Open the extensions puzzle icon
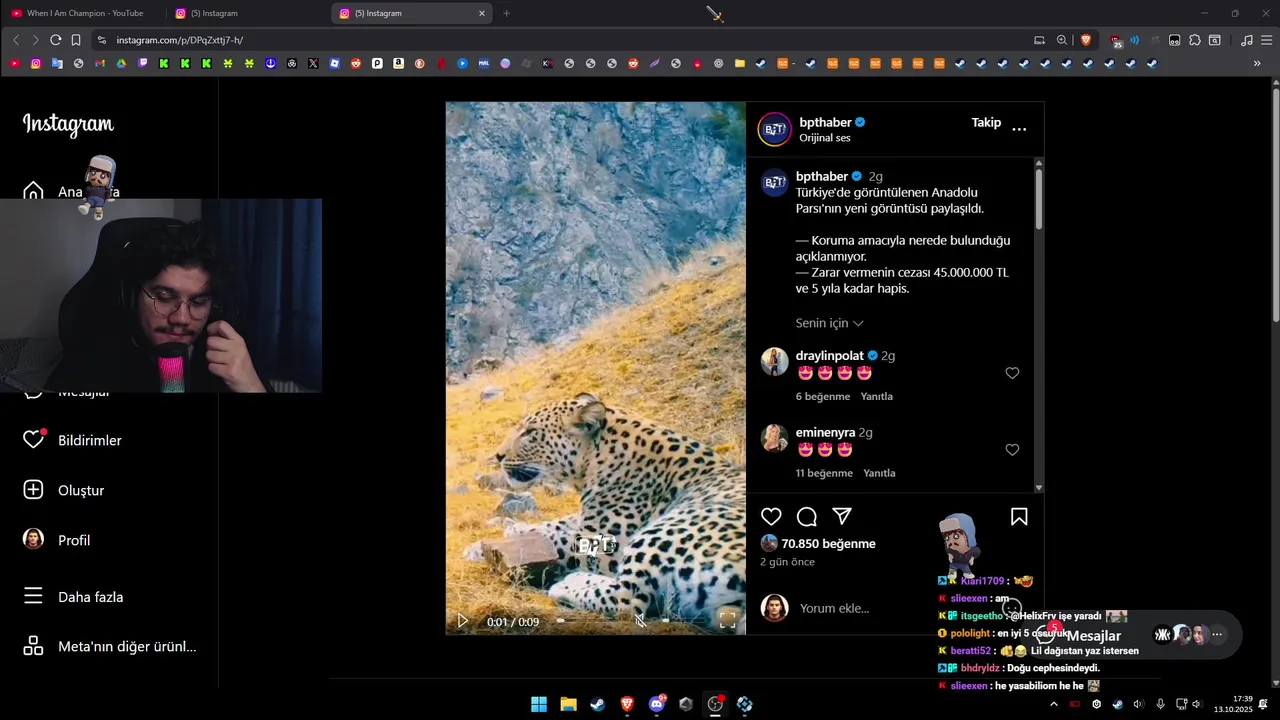Screen dimensions: 1280x720 pyautogui.click(x=1194, y=40)
